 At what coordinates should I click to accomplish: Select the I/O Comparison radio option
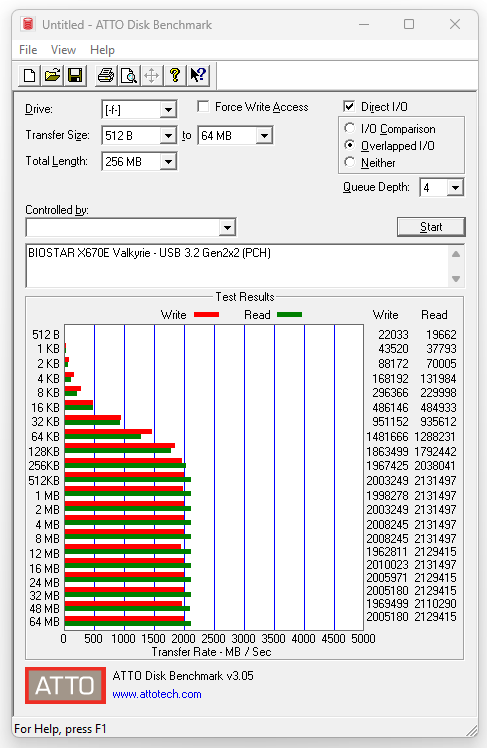(350, 128)
